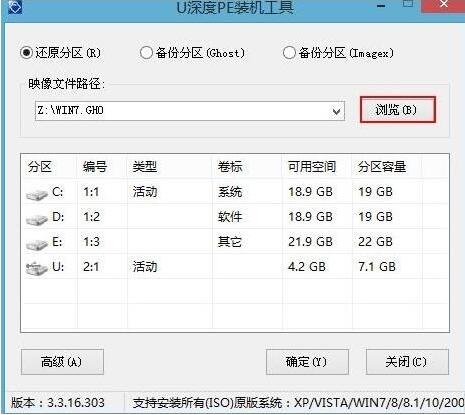Click the 分区容量 column header
Viewport: 465px width, 415px height.
pyautogui.click(x=382, y=166)
